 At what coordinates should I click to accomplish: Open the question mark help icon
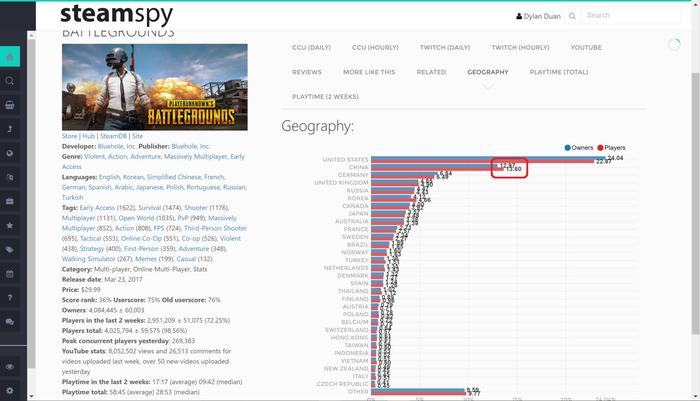(10, 298)
